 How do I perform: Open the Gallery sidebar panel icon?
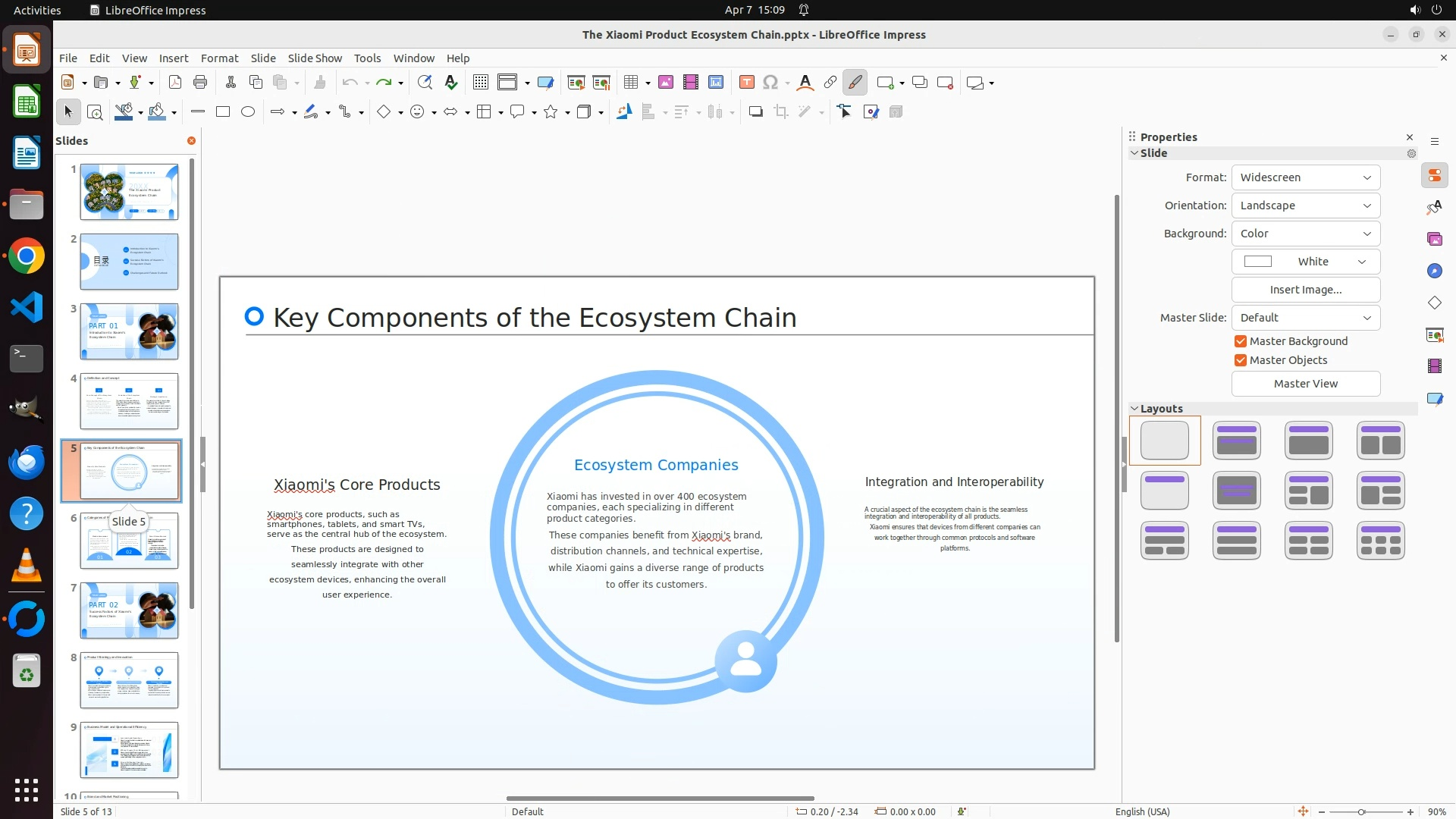1434,240
